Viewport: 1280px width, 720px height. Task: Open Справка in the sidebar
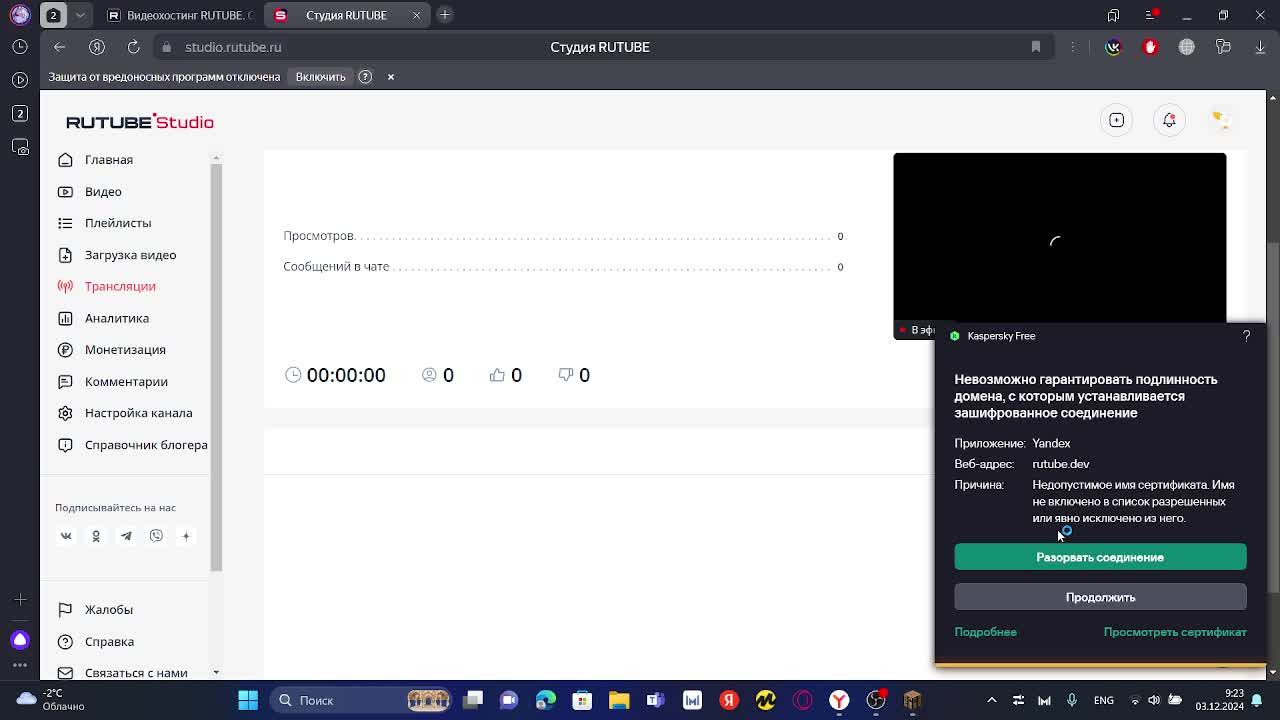tap(109, 641)
